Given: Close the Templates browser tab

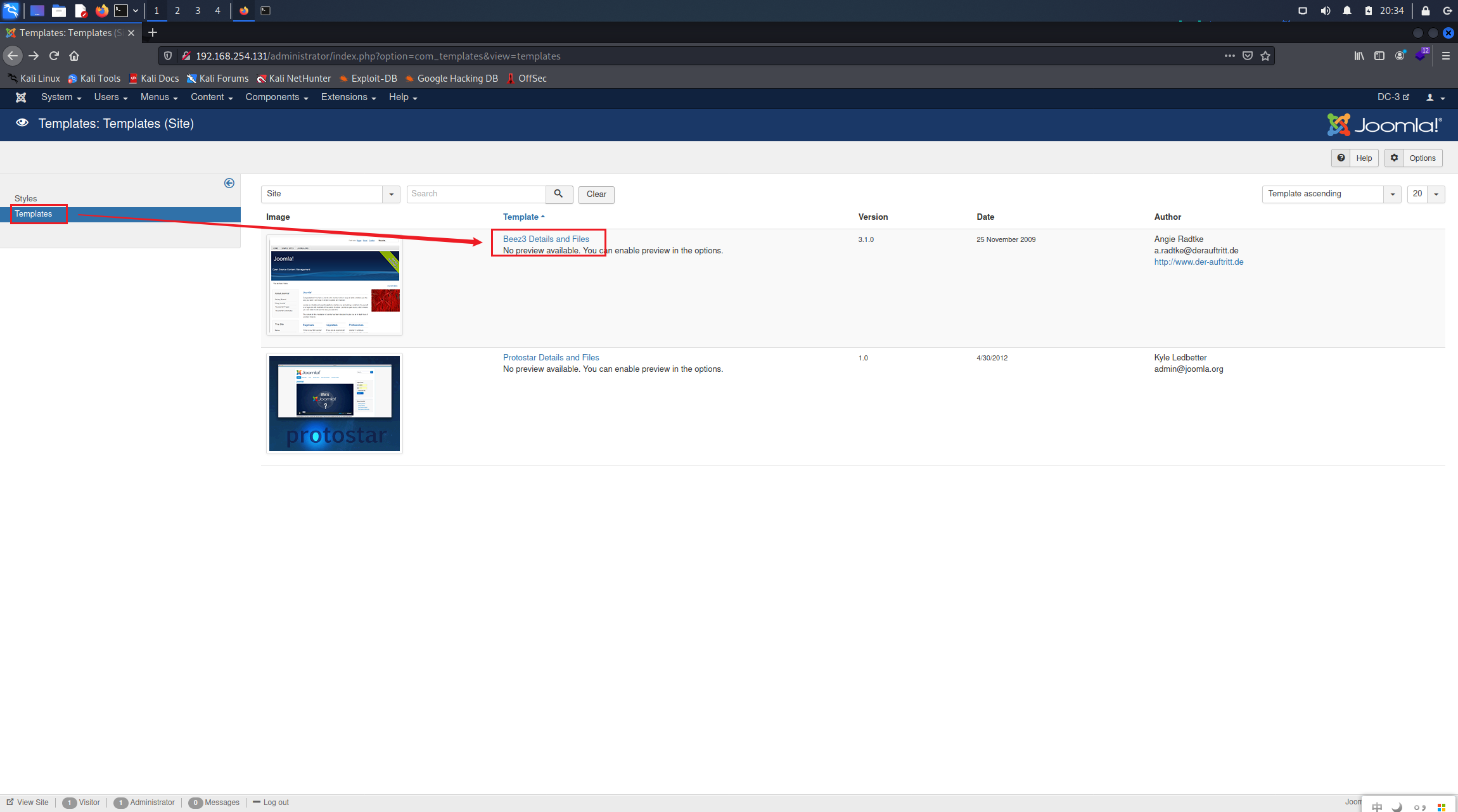Looking at the screenshot, I should click(131, 33).
